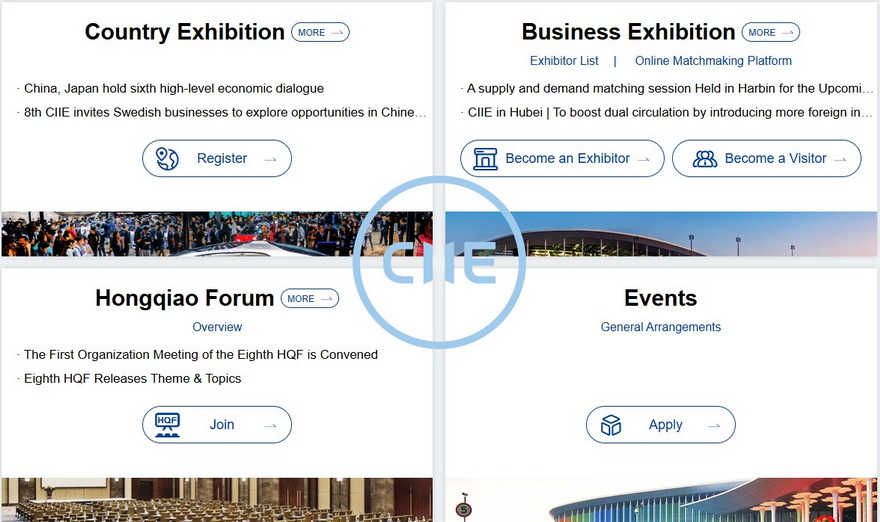This screenshot has width=880, height=522.
Task: Click the crowded exhibition hall photo
Action: tap(180, 234)
